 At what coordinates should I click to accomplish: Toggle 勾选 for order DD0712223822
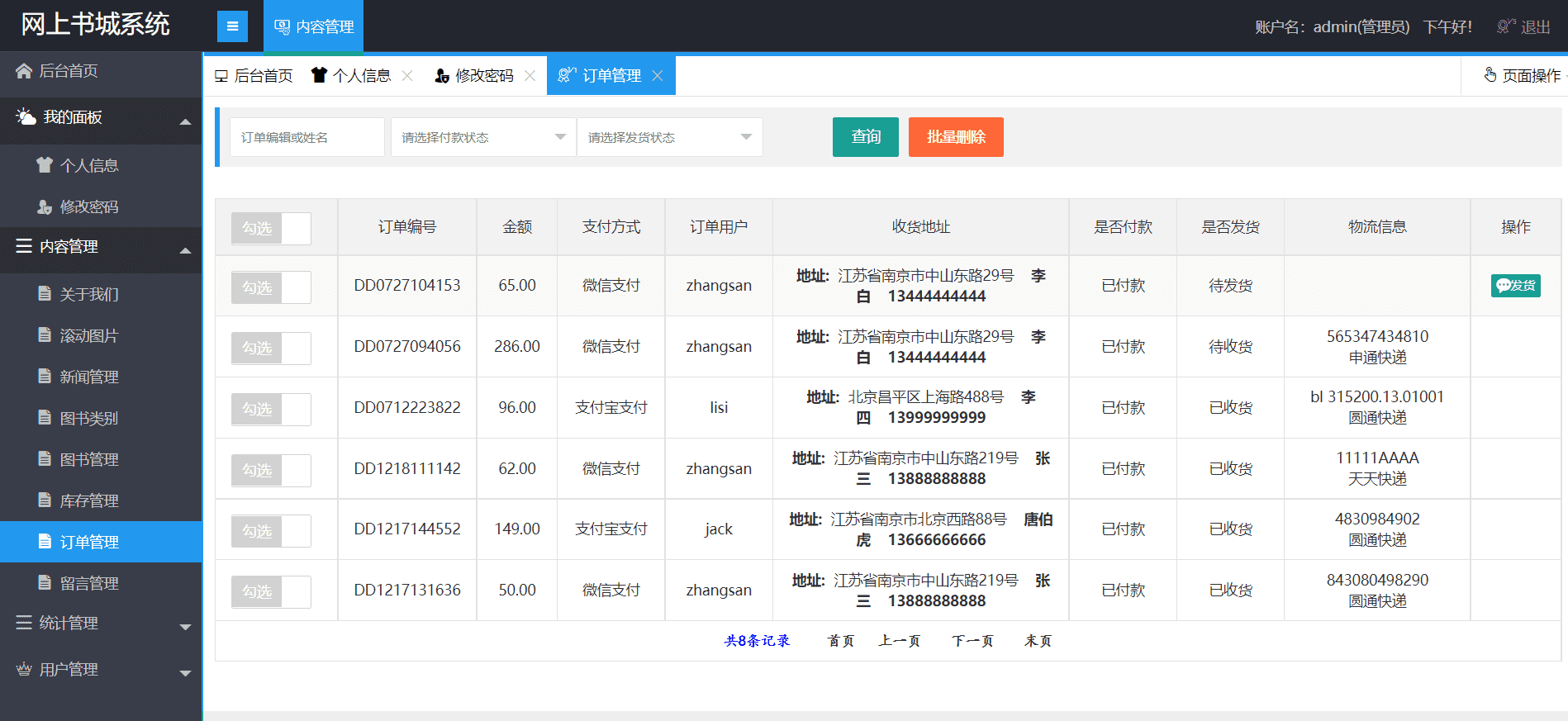271,409
